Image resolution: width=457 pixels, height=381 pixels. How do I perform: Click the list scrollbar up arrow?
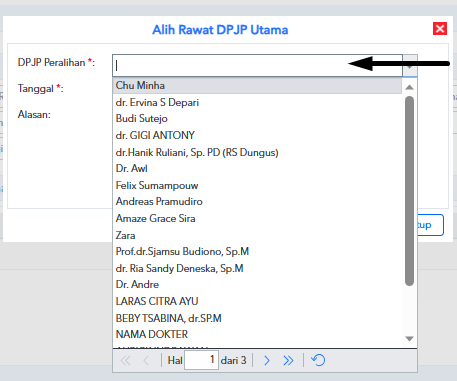pos(409,87)
